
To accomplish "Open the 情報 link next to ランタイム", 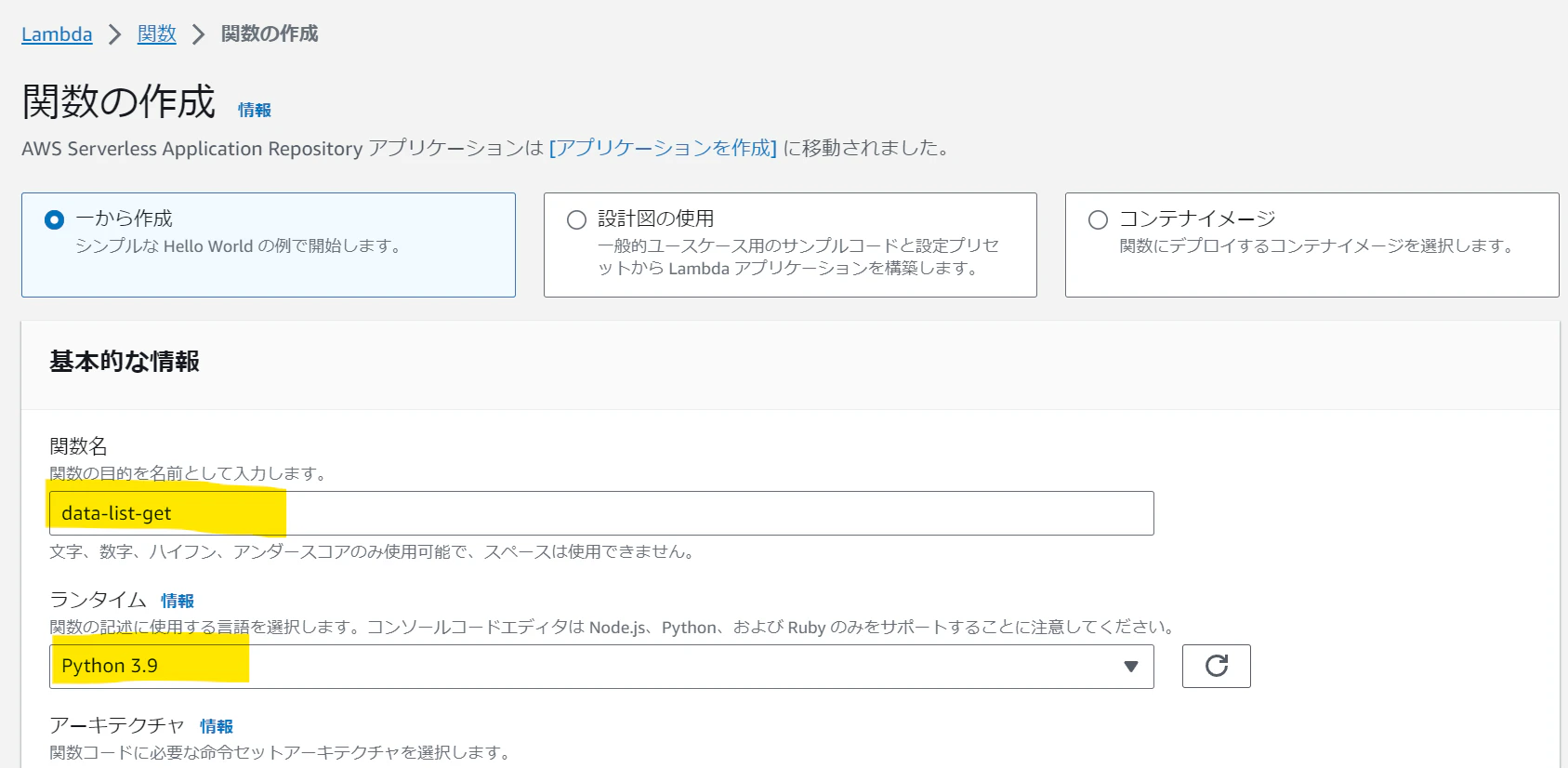I will (177, 601).
